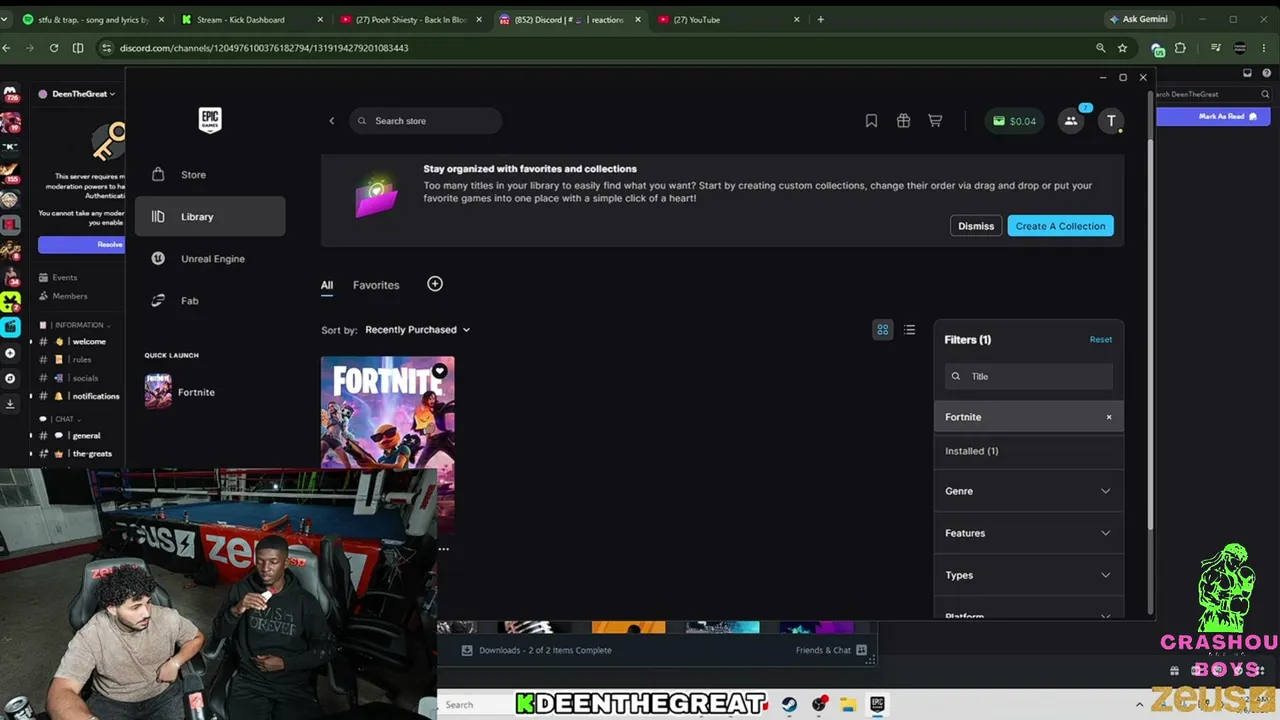The width and height of the screenshot is (1280, 720).
Task: Open the $0.04 wallet balance
Action: click(1014, 121)
